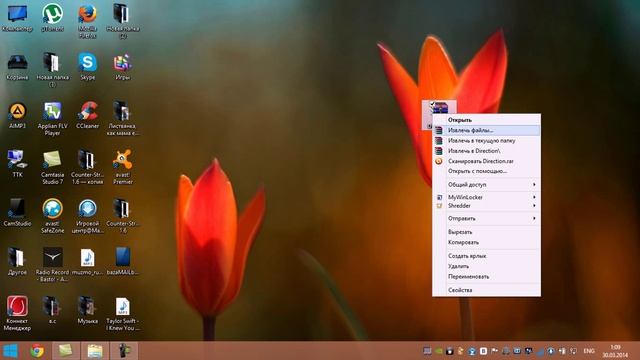Select the Counter-Strike 1.6 folder next to Игровой центр

(122, 216)
